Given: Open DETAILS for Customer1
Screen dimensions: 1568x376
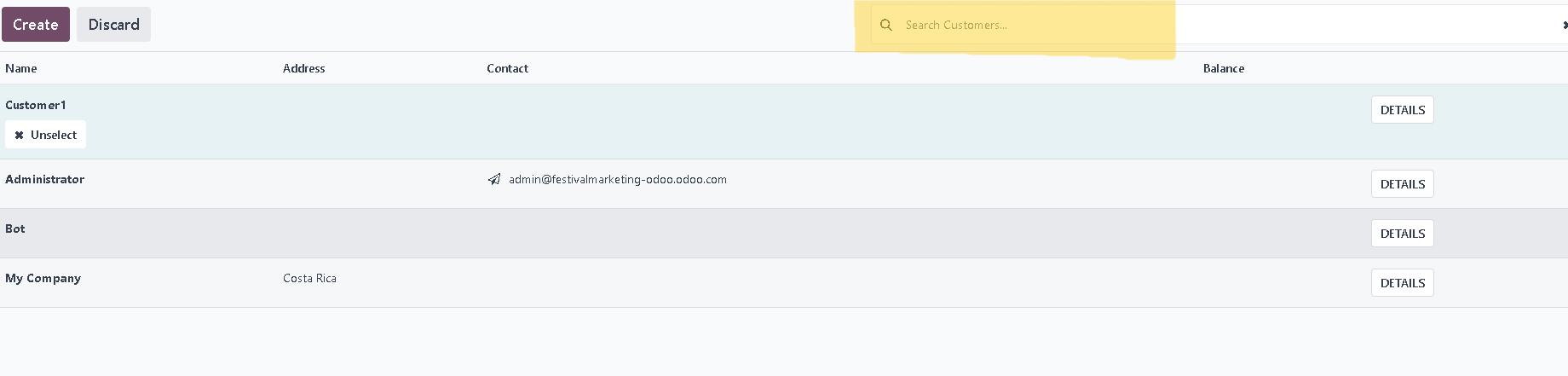Looking at the screenshot, I should click(1402, 110).
